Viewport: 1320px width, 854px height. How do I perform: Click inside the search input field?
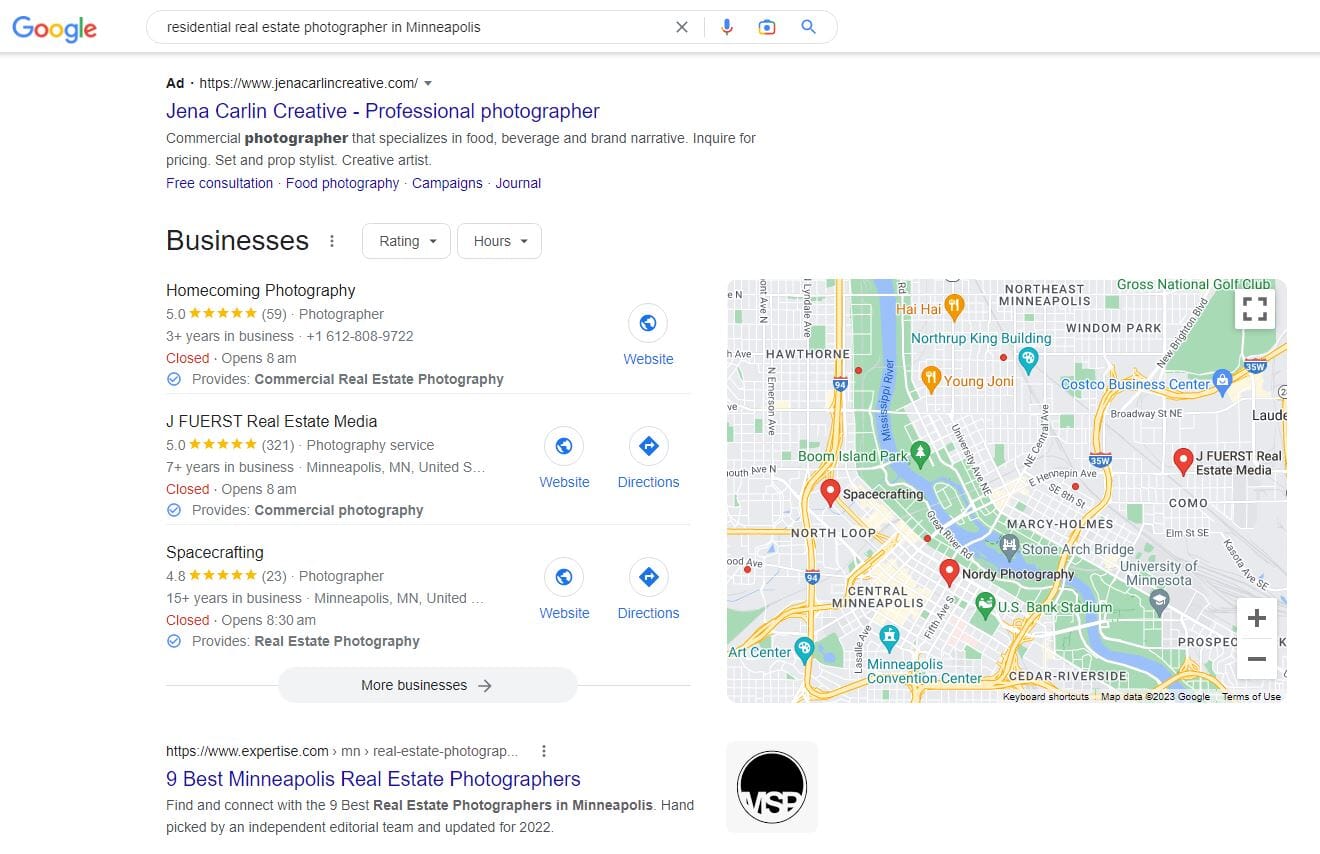click(x=400, y=27)
